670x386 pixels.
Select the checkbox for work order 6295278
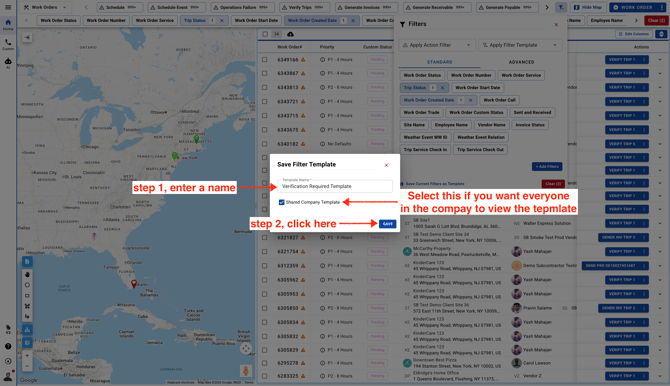click(x=264, y=363)
